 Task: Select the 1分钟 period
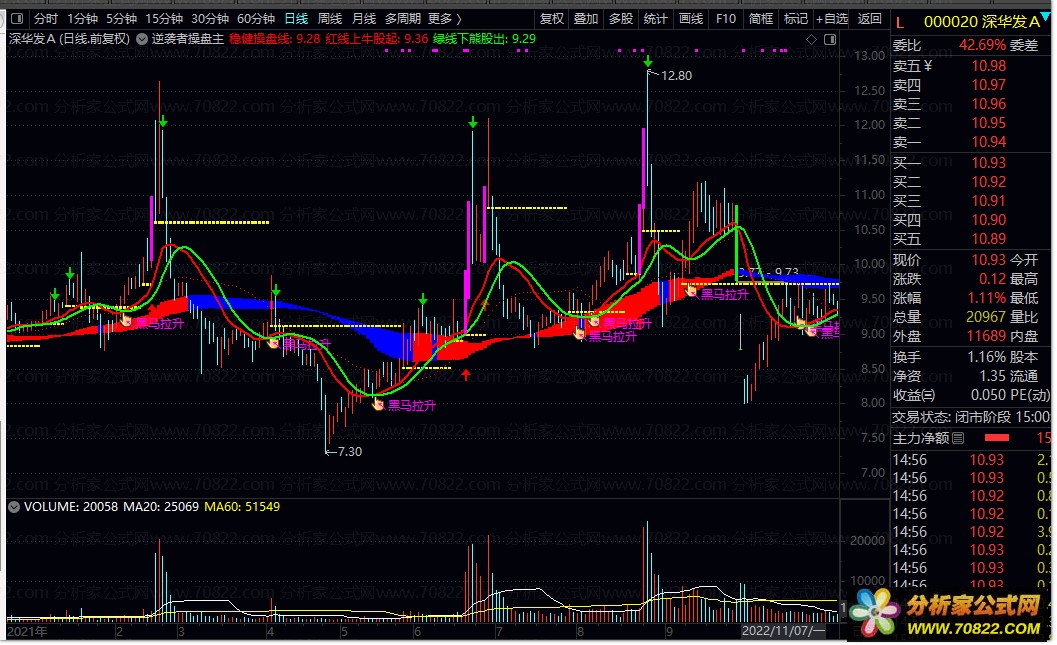82,19
